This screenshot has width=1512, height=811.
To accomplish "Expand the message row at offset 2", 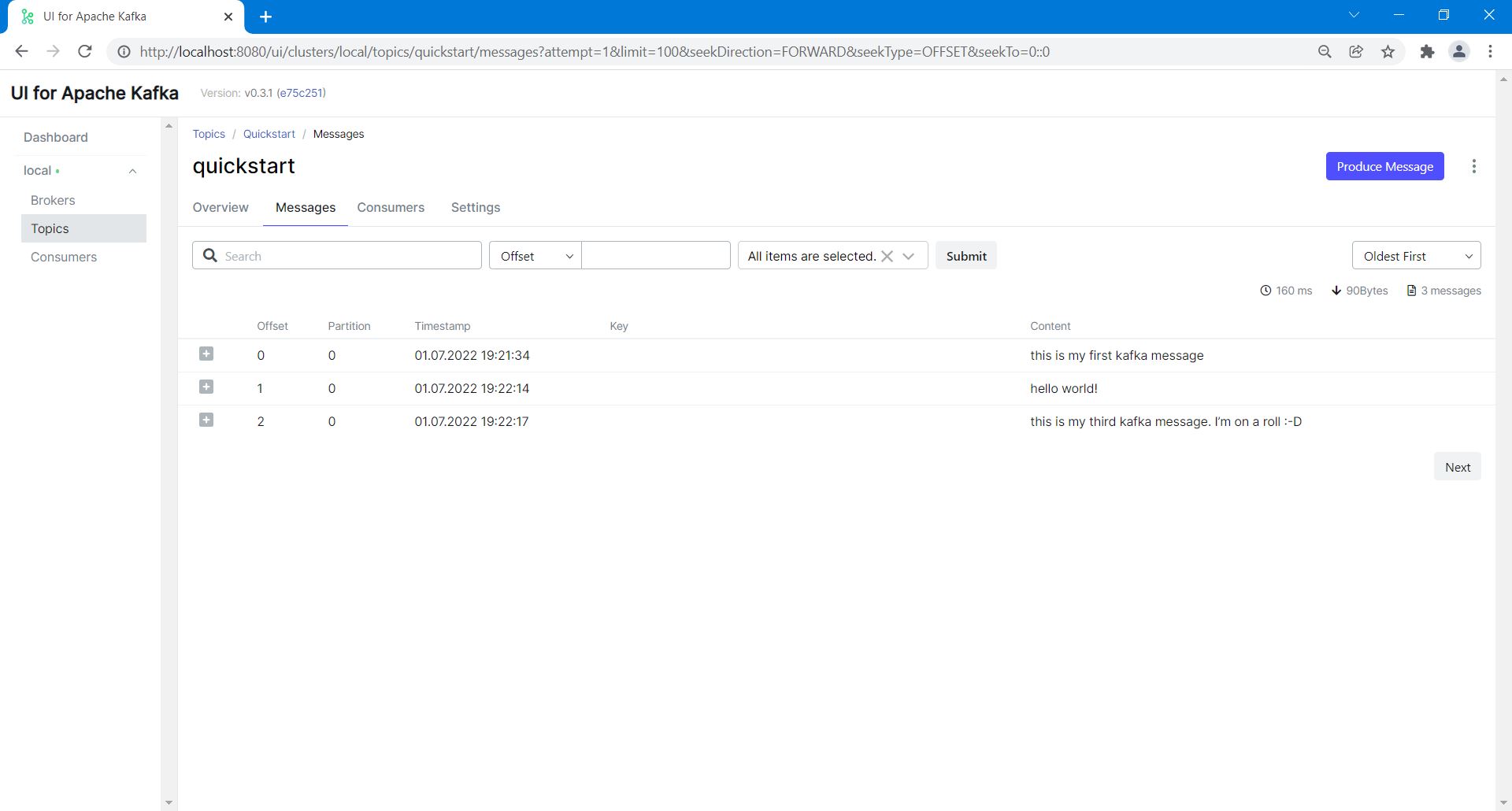I will coord(206,420).
